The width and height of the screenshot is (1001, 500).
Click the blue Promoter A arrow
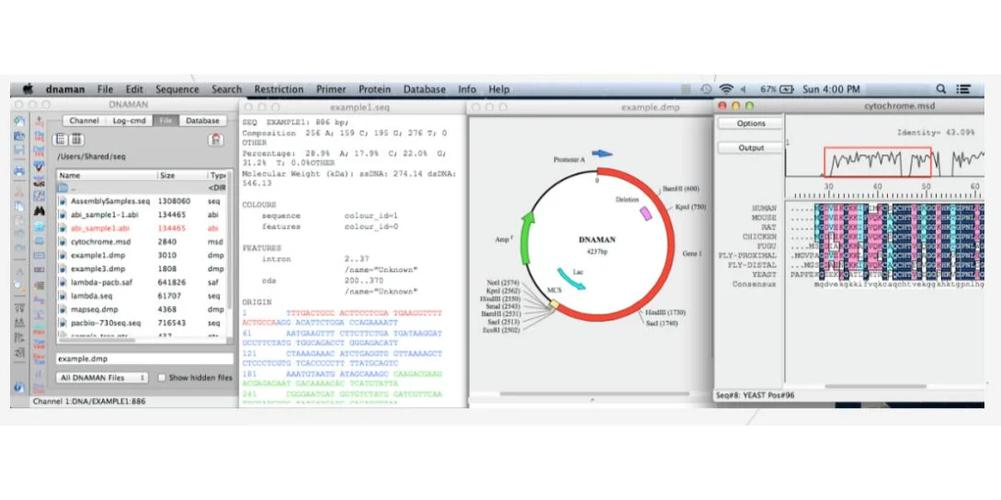(602, 153)
